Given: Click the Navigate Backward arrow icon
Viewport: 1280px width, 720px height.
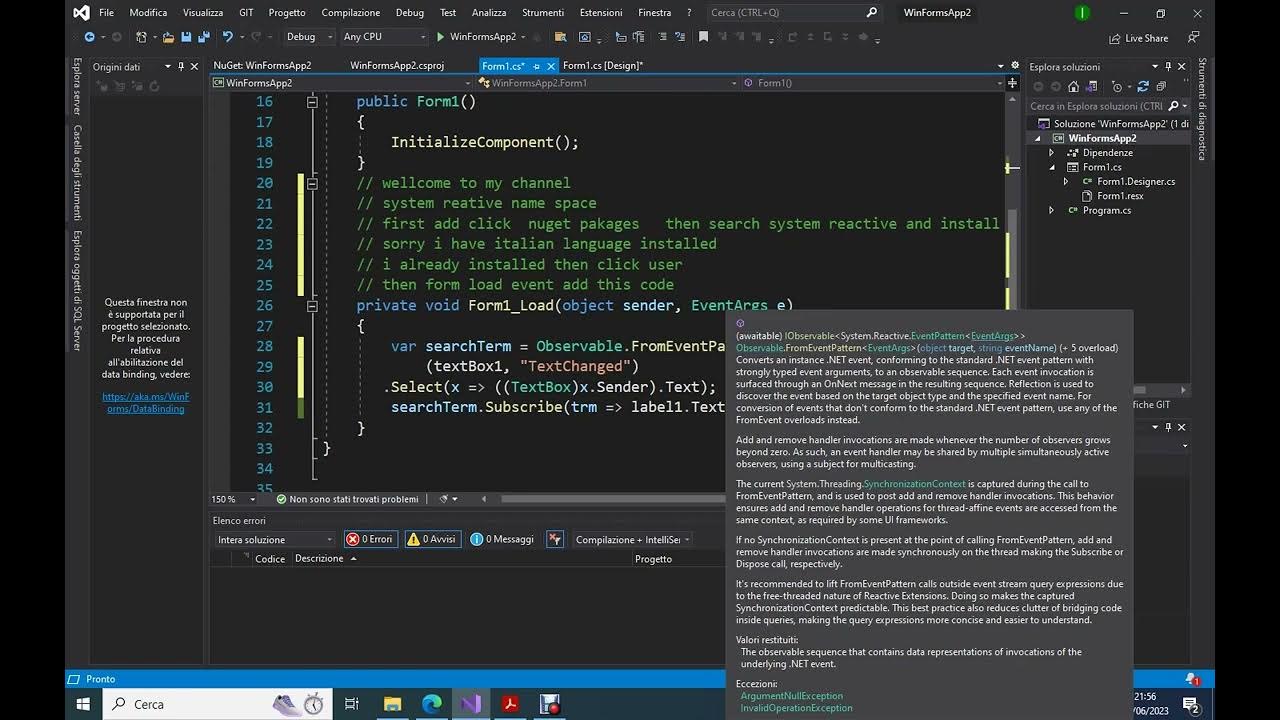Looking at the screenshot, I should point(89,37).
